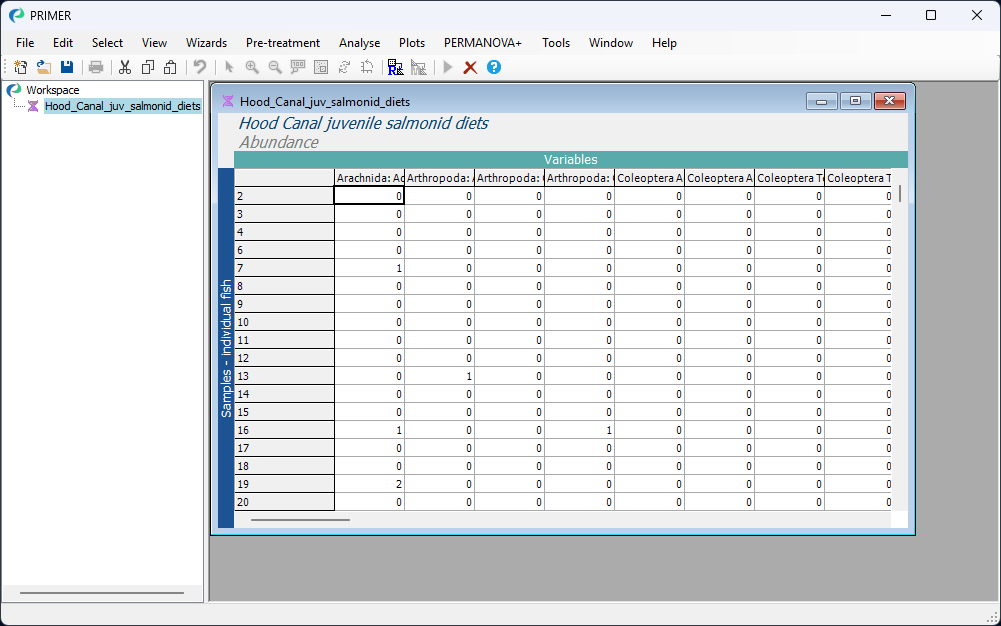
Task: Open the Analyse menu
Action: coord(359,43)
